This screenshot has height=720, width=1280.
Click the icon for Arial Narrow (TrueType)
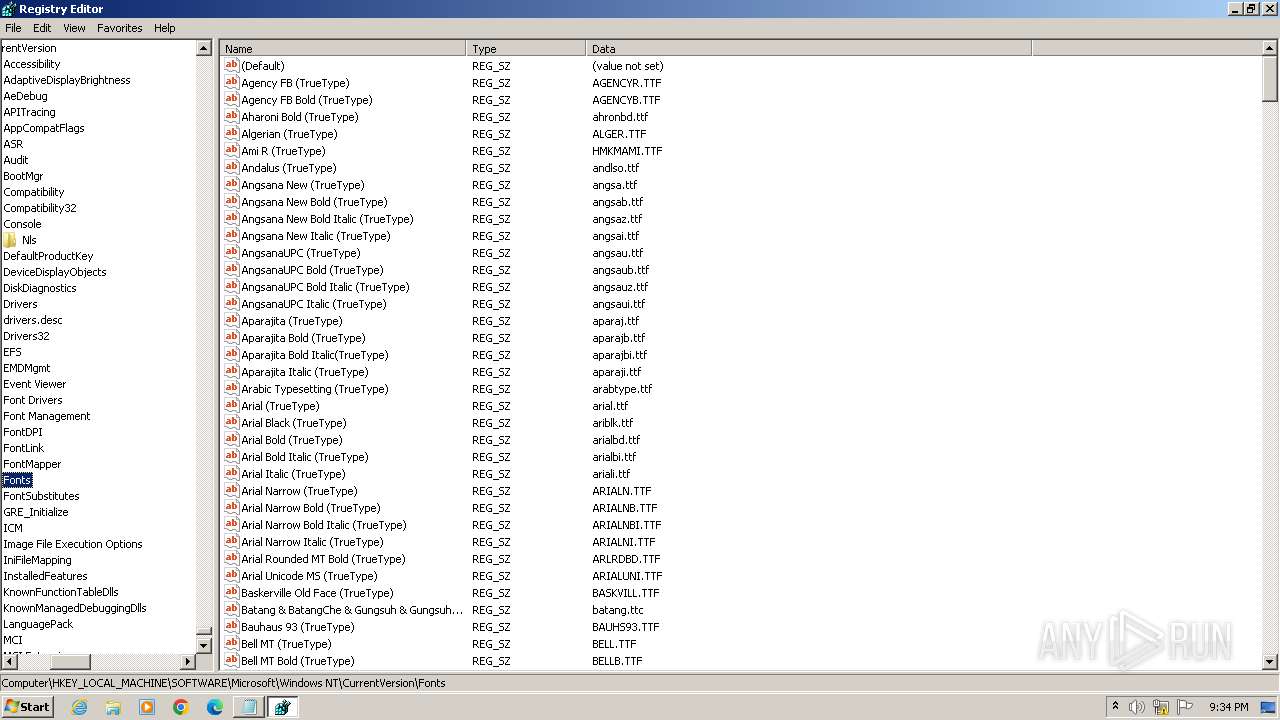pos(231,491)
